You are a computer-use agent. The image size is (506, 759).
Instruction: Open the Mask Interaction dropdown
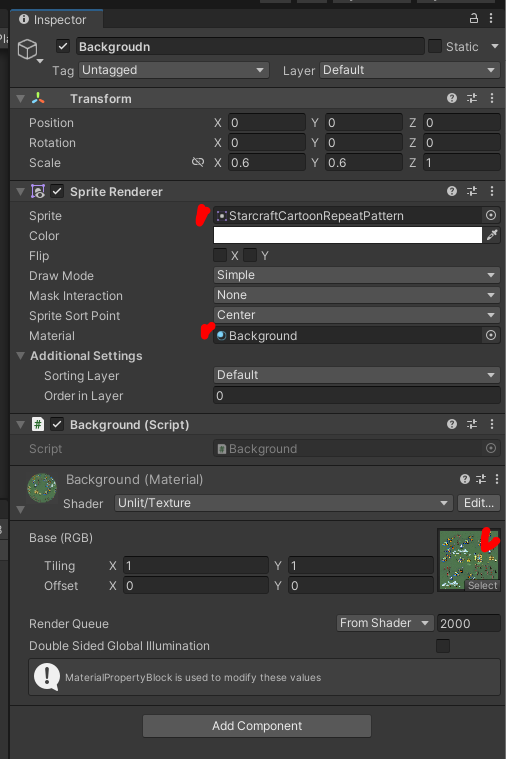[x=356, y=295]
